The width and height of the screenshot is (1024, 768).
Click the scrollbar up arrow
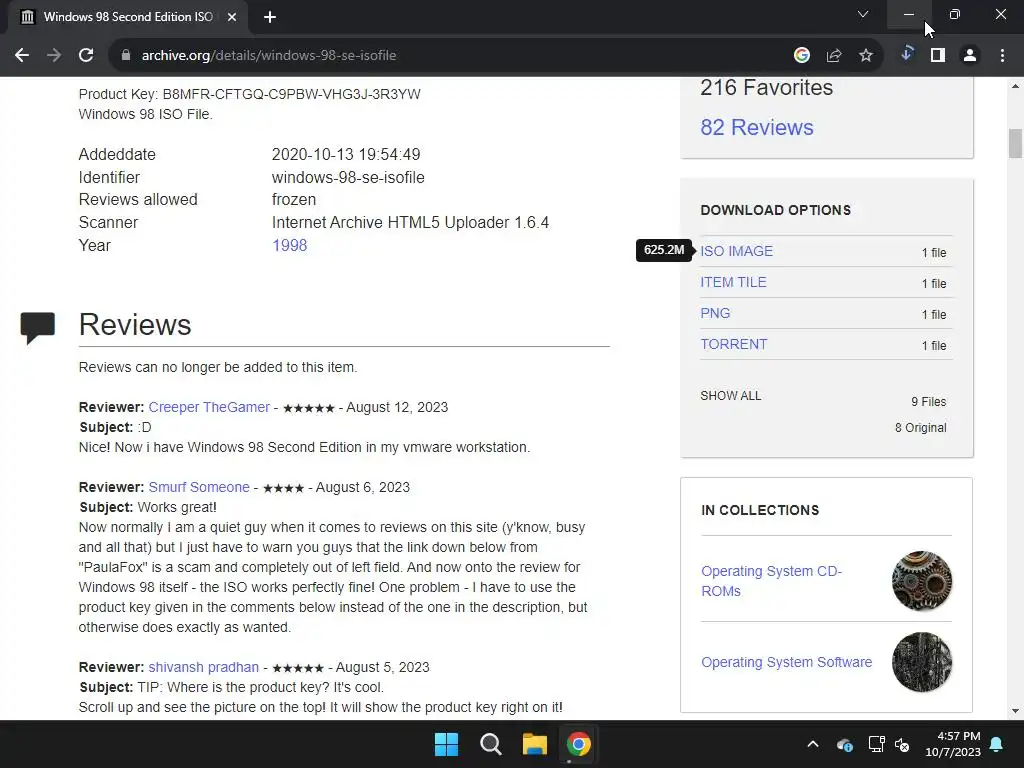(x=1015, y=86)
